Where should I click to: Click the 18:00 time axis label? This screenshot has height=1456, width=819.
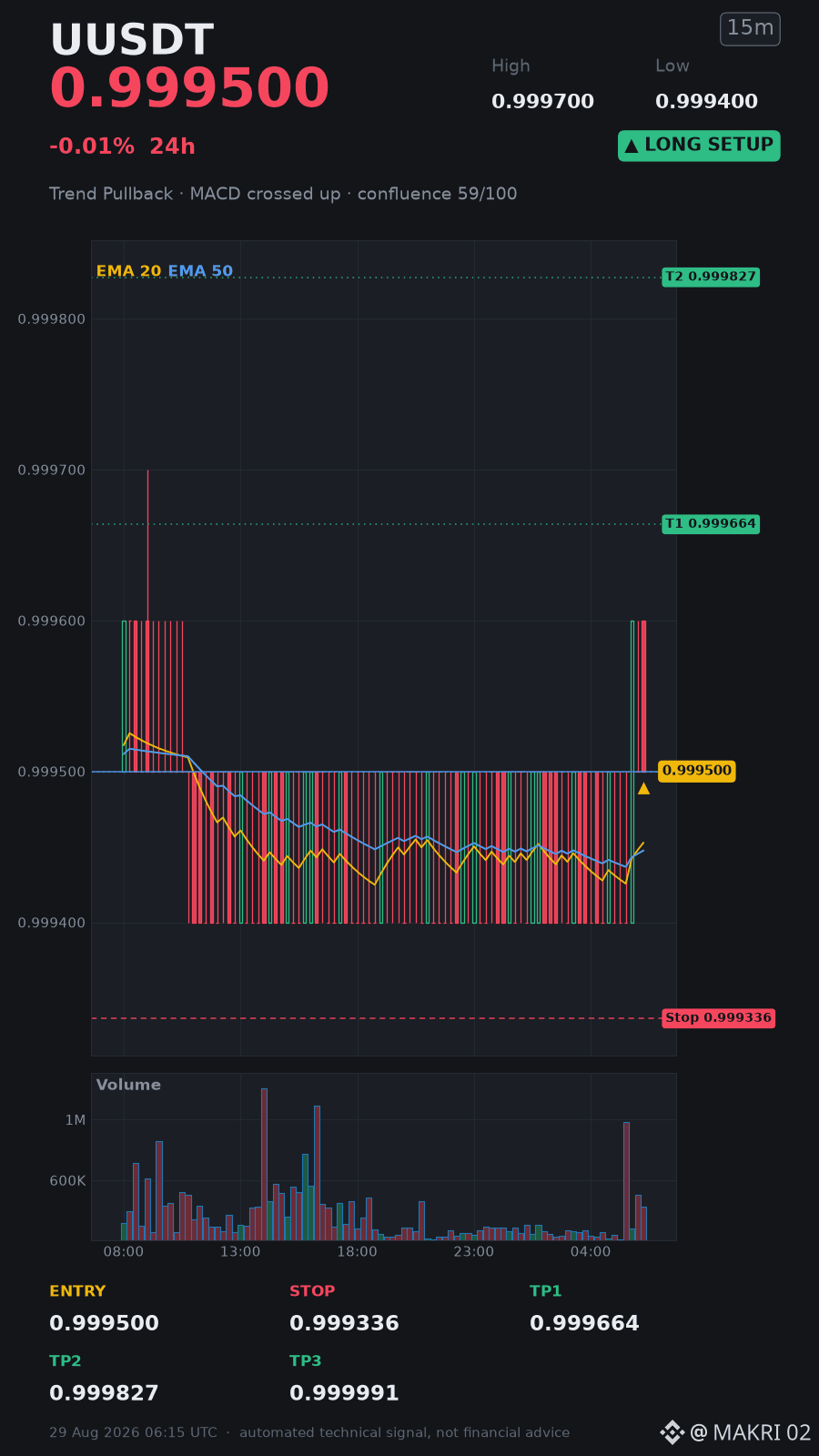[357, 1252]
